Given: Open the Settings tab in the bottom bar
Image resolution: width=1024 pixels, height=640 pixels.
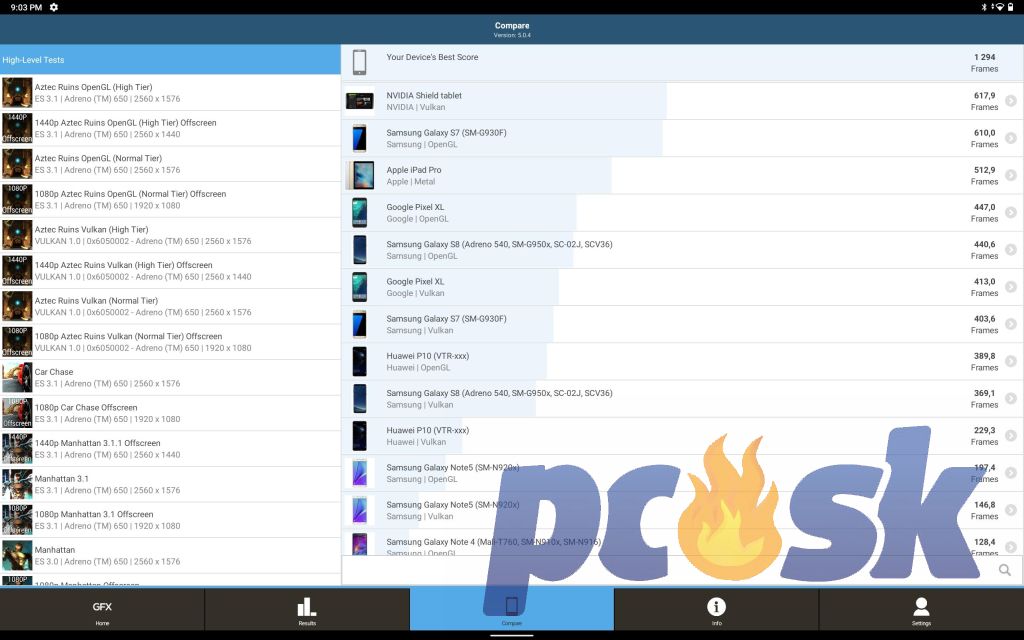Looking at the screenshot, I should coord(921,609).
